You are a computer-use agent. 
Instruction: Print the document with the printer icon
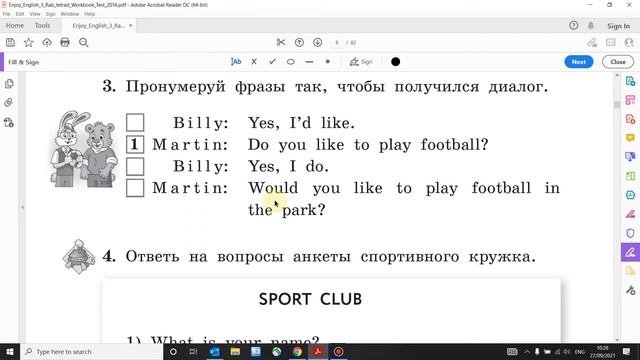[x=65, y=42]
